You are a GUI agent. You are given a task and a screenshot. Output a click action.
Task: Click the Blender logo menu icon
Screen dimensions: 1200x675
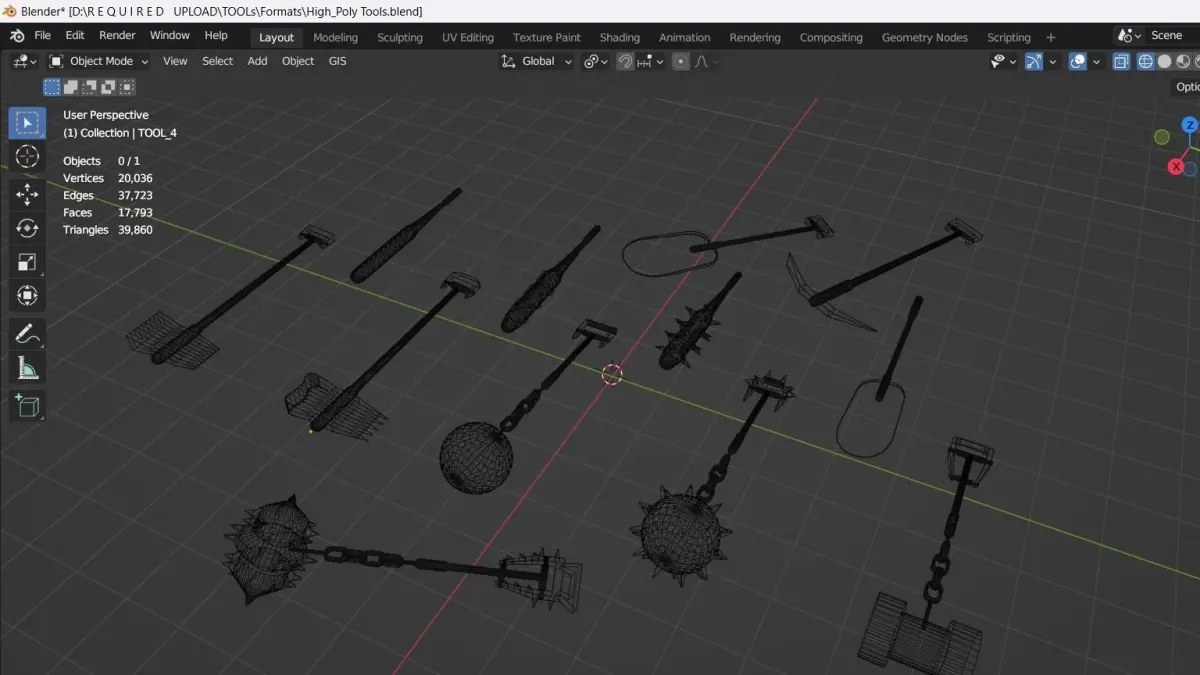click(17, 36)
